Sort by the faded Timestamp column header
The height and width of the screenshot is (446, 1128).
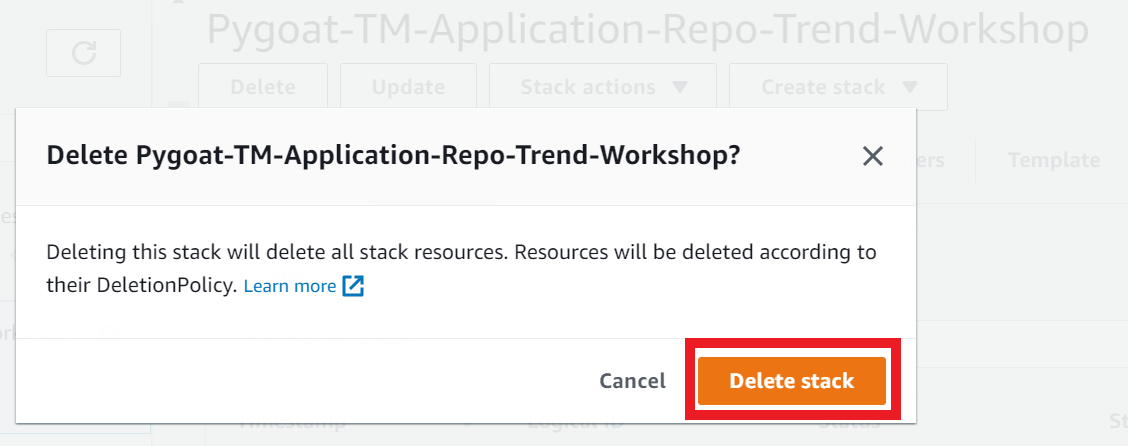(x=291, y=422)
